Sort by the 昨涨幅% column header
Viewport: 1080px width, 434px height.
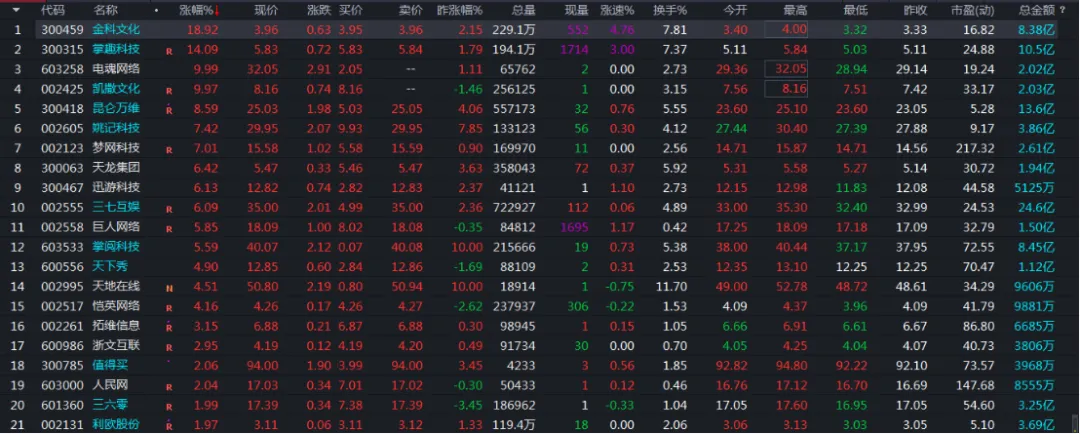460,10
